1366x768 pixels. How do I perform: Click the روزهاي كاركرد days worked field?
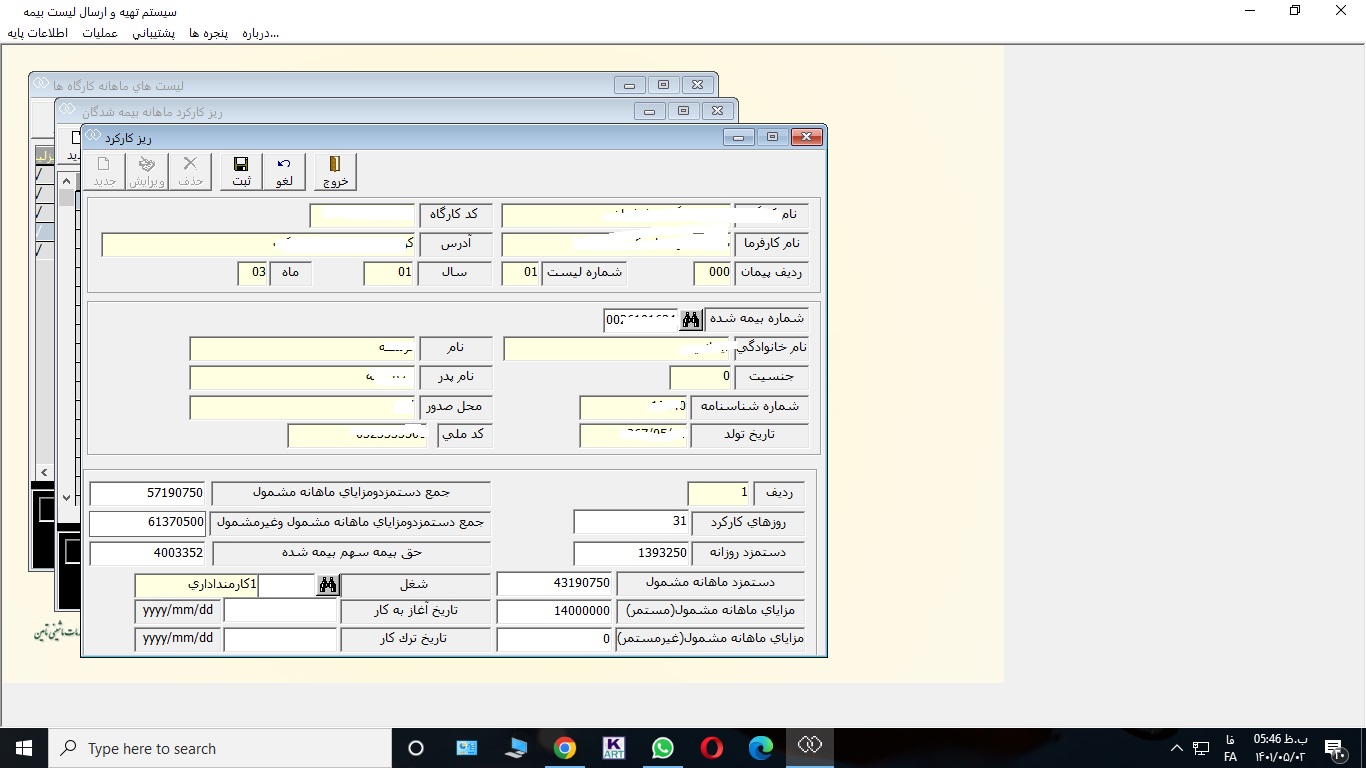(631, 522)
